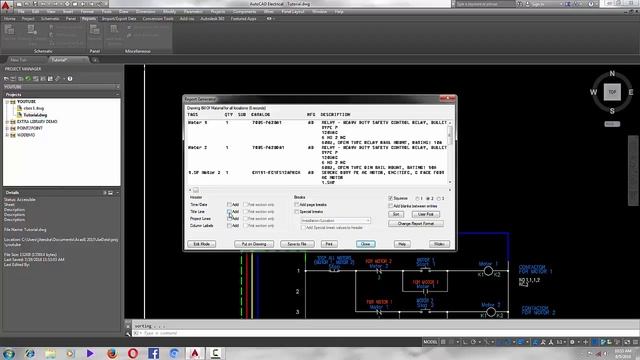
Task: Open the blue play media taskbar icon
Action: (90, 353)
